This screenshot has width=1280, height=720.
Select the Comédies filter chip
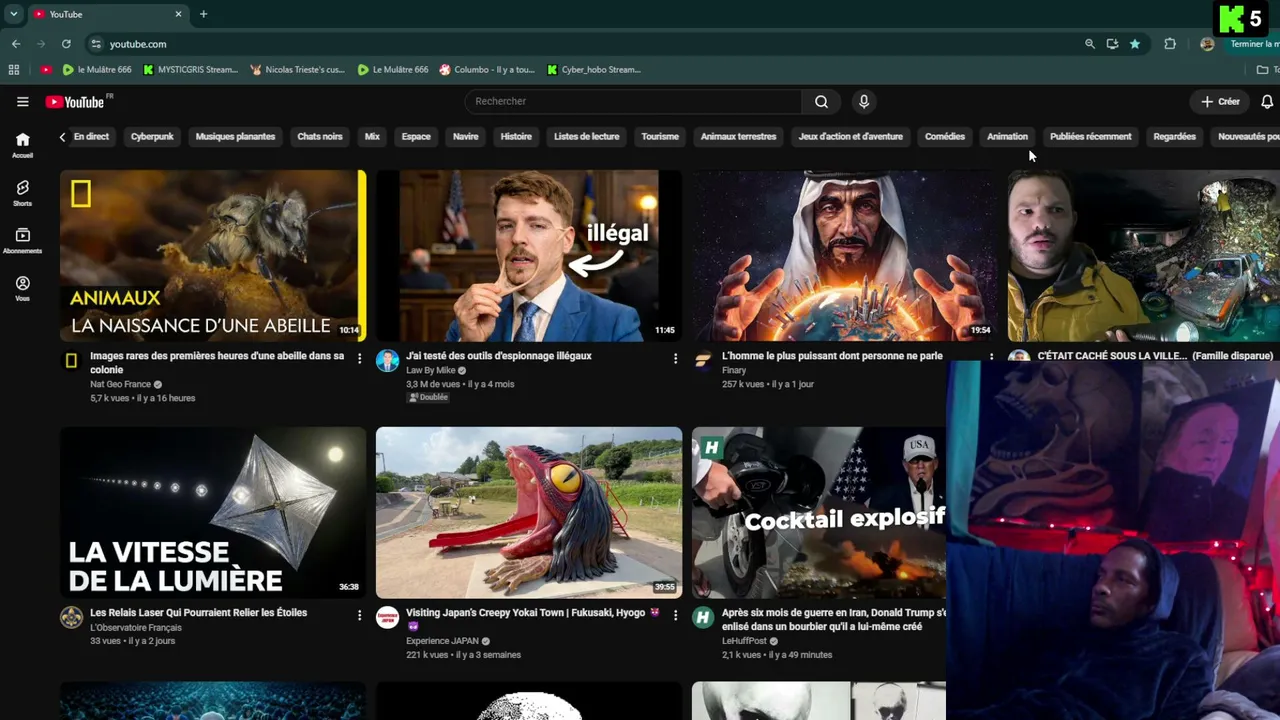click(945, 137)
